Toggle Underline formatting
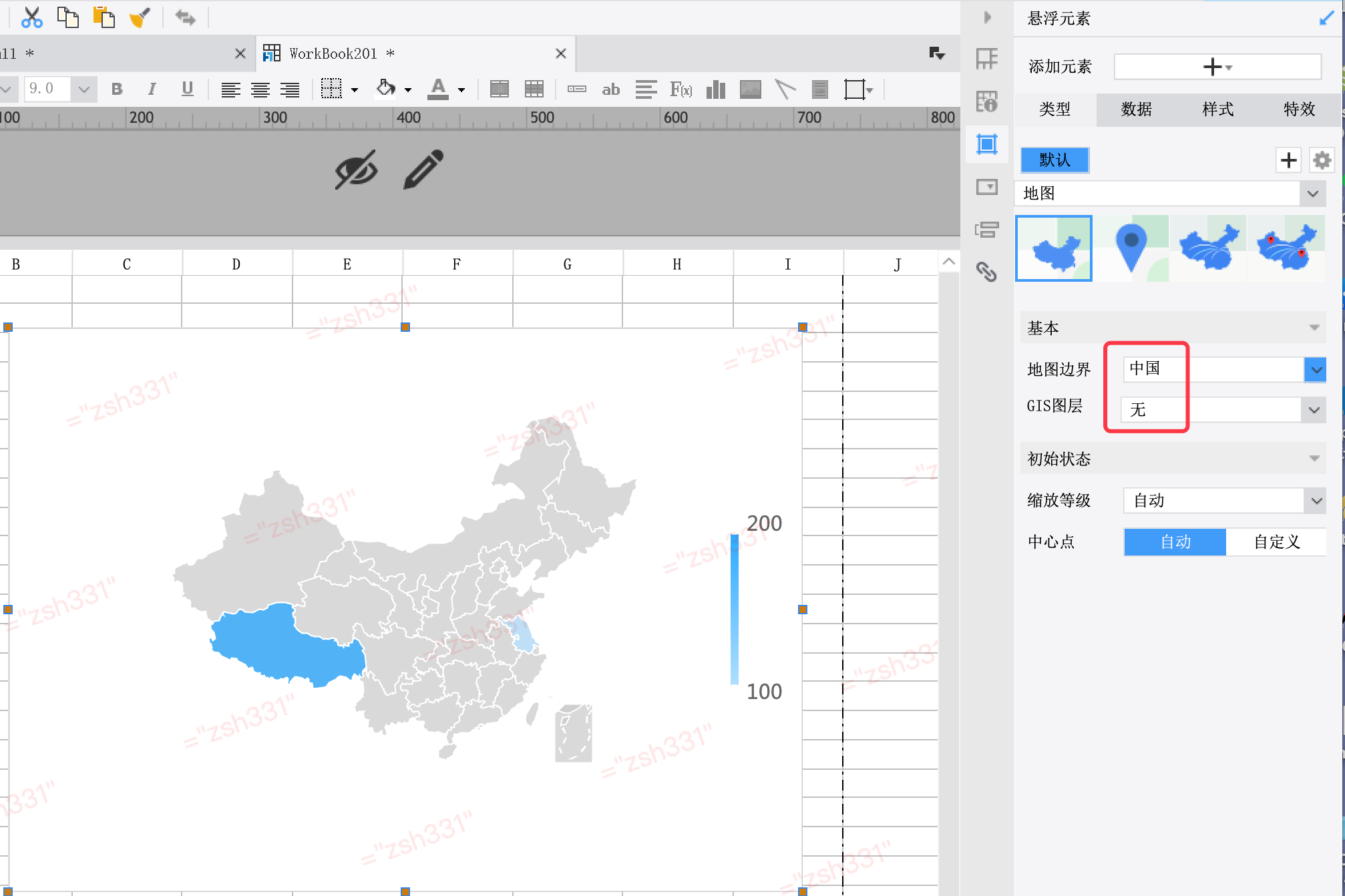This screenshot has width=1345, height=896. pos(188,89)
